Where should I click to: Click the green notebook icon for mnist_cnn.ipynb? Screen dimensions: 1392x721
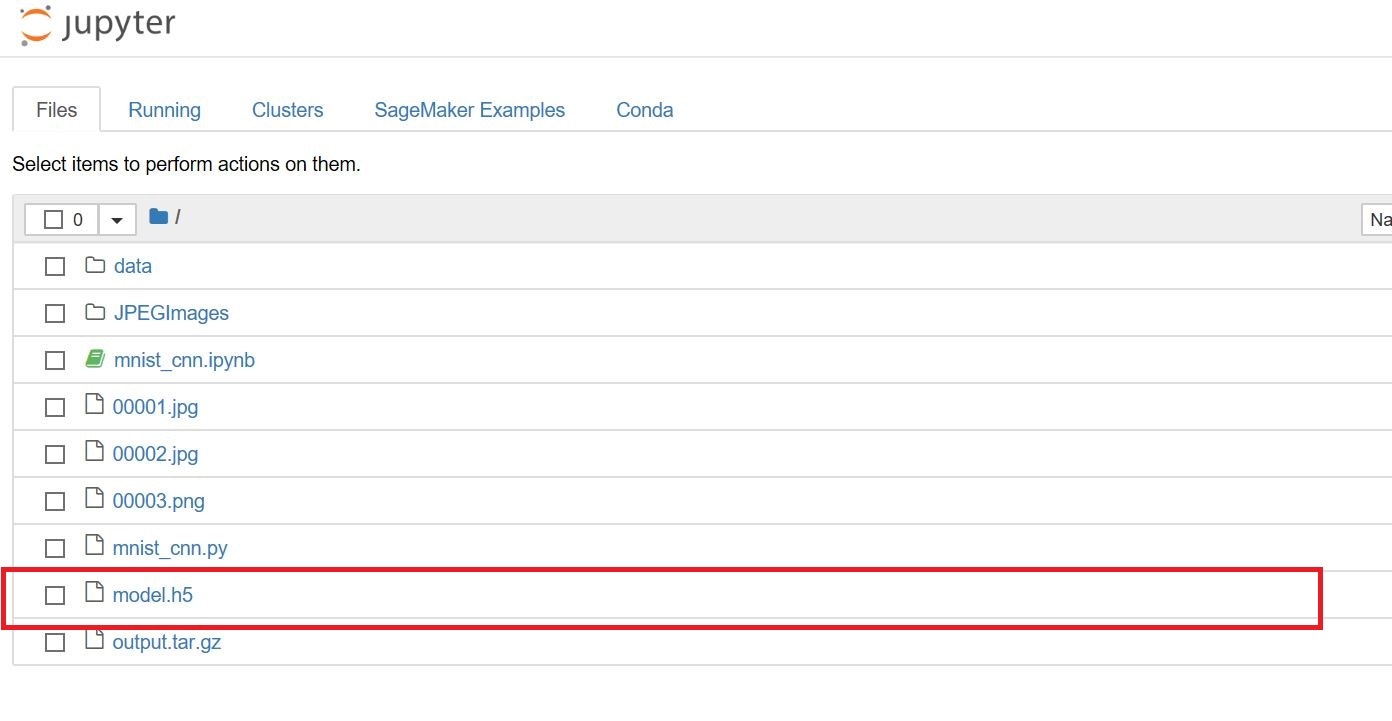[95, 359]
